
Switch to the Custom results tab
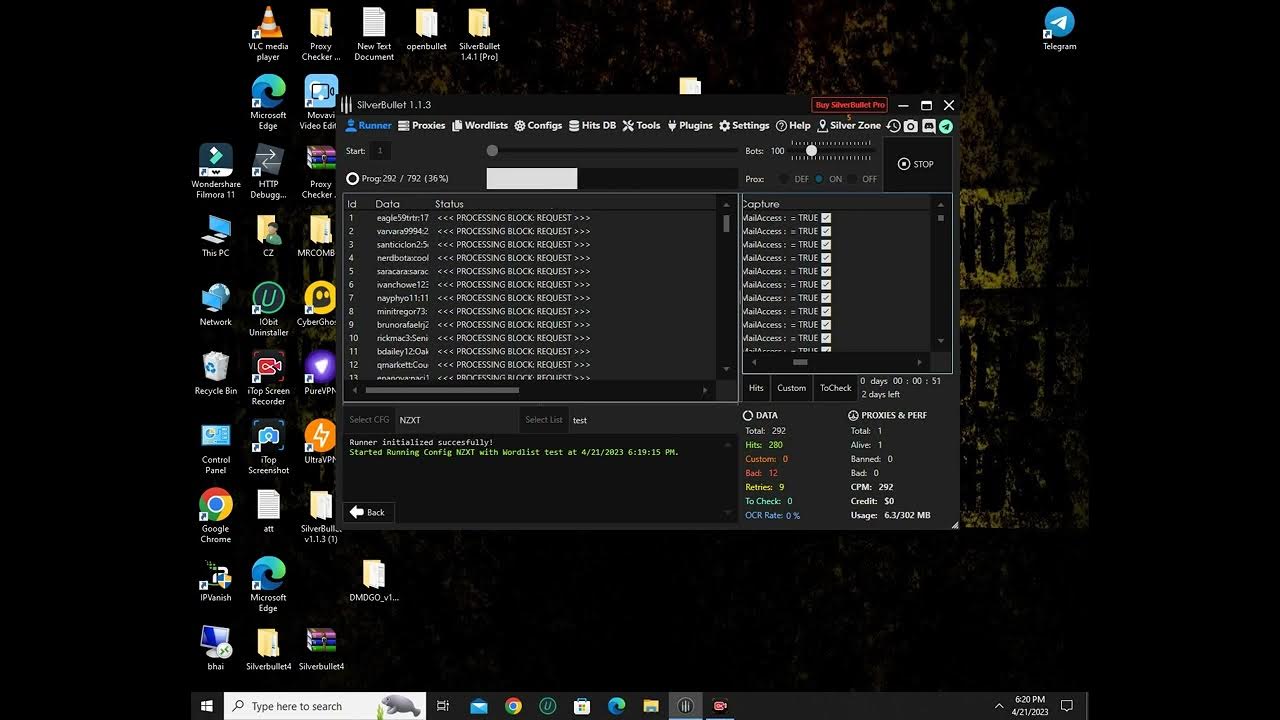point(791,388)
